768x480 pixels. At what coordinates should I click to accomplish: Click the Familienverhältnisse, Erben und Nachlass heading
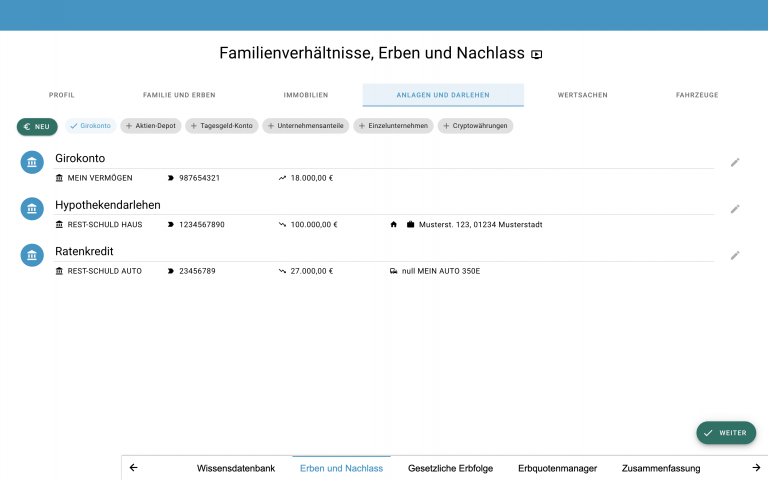pyautogui.click(x=372, y=53)
